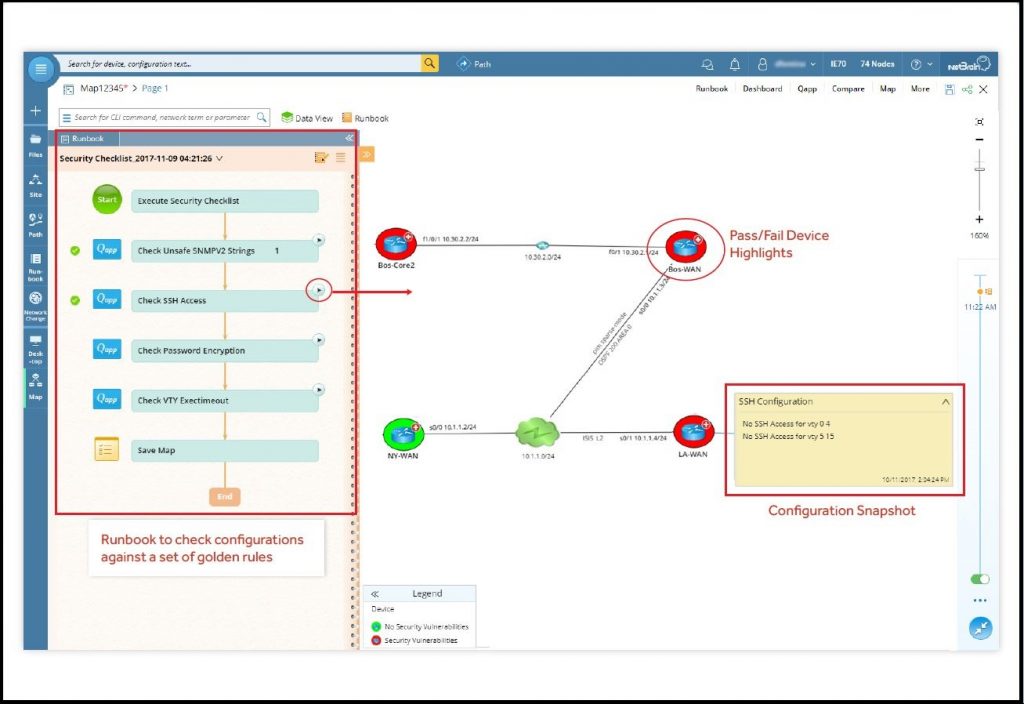The height and width of the screenshot is (704, 1024).
Task: Open the Qapp menu
Action: coord(807,89)
